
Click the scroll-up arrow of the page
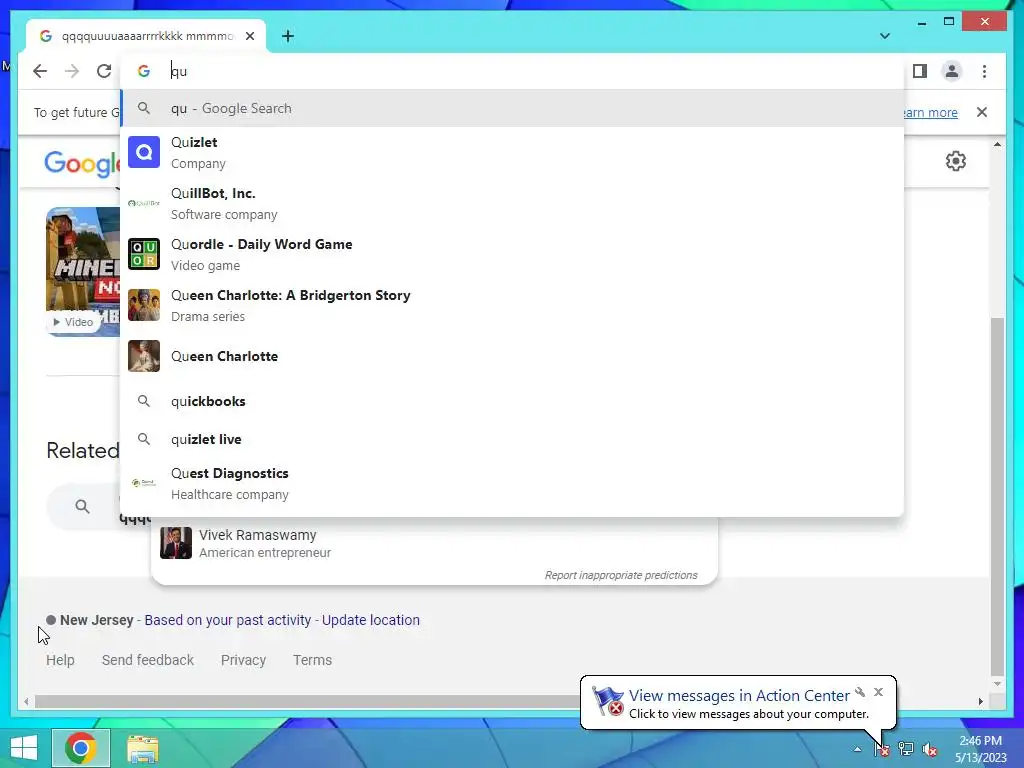coord(997,144)
